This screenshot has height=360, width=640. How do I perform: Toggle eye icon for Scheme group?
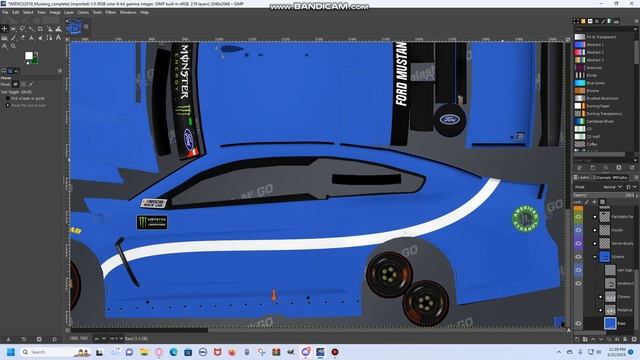(x=578, y=257)
